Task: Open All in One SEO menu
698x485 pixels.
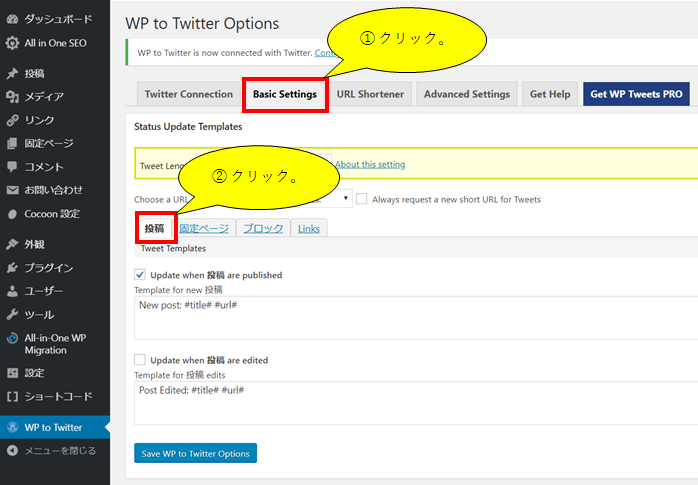Action: pos(55,43)
